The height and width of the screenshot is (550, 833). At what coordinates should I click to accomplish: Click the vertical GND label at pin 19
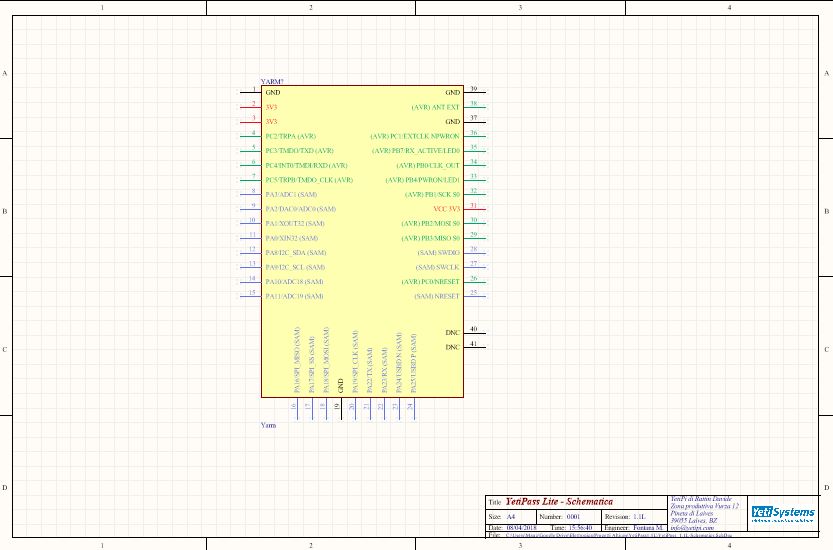[x=341, y=386]
